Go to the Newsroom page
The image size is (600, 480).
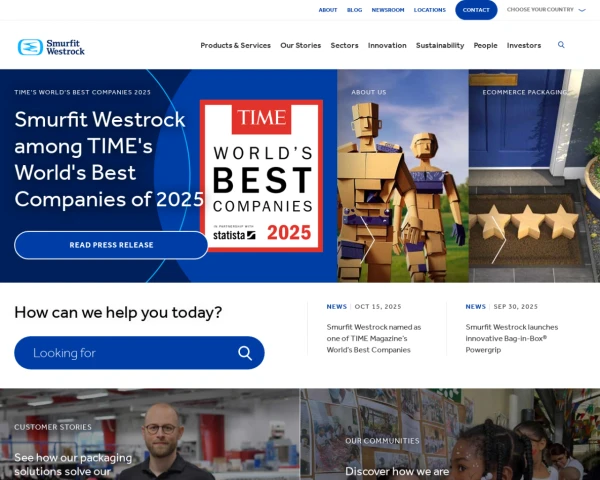(x=388, y=10)
